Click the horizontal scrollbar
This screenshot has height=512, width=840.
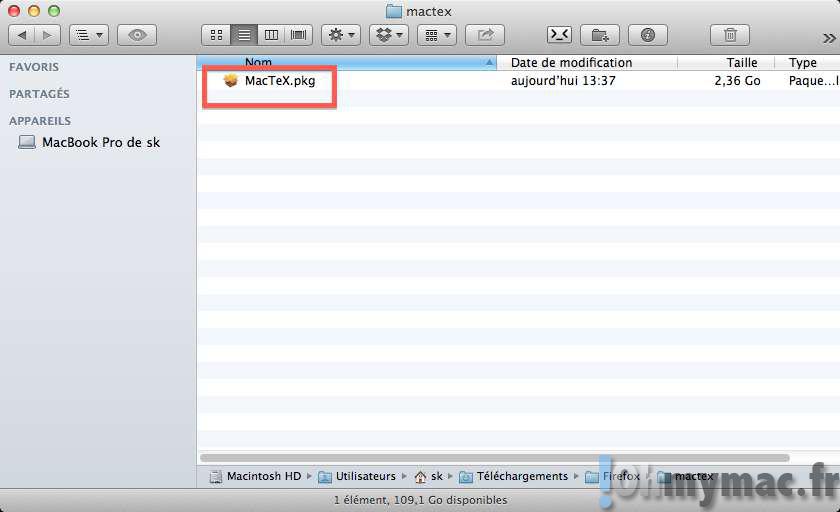494,458
